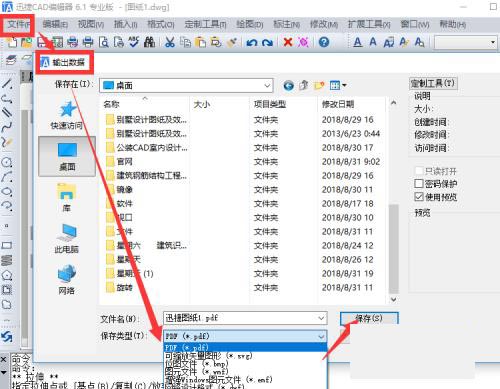Open Quick Access star shortcut
This screenshot has height=389, width=500.
(x=67, y=115)
